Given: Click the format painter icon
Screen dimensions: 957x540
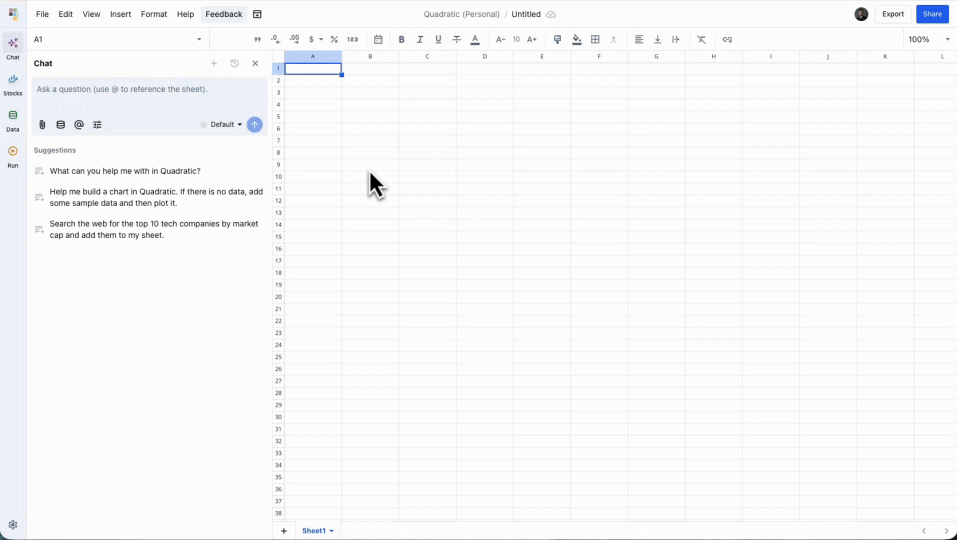Looking at the screenshot, I should 557,40.
